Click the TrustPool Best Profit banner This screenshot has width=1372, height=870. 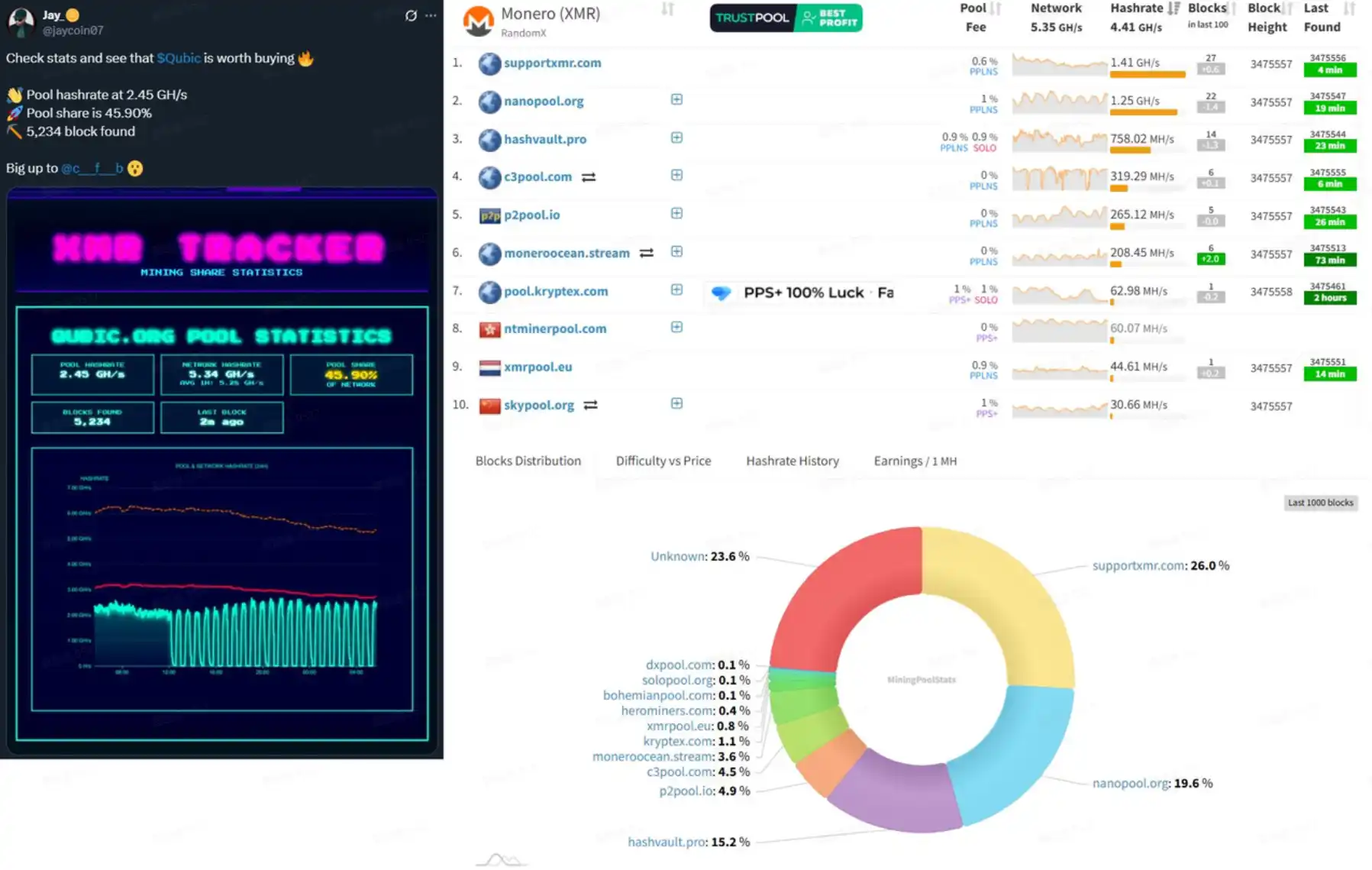786,18
